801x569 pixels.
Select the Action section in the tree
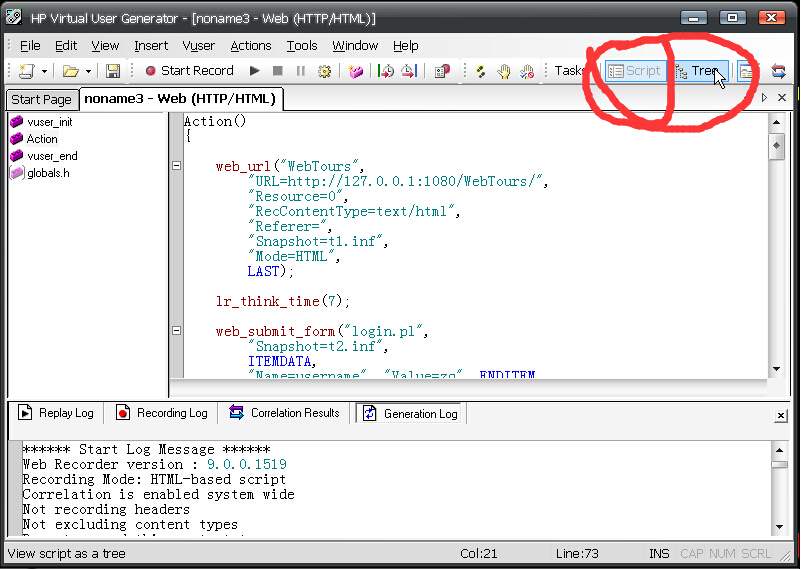point(42,138)
